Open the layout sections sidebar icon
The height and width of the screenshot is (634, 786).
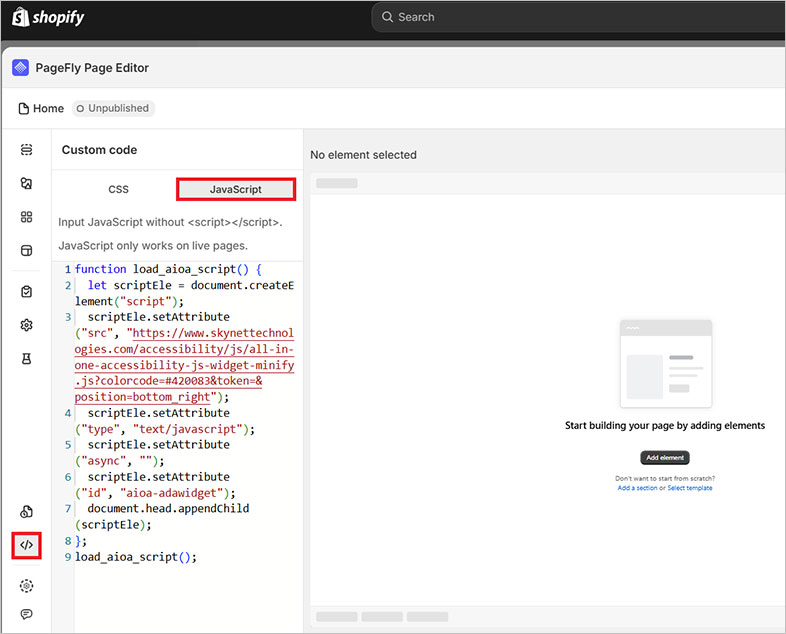tap(27, 251)
